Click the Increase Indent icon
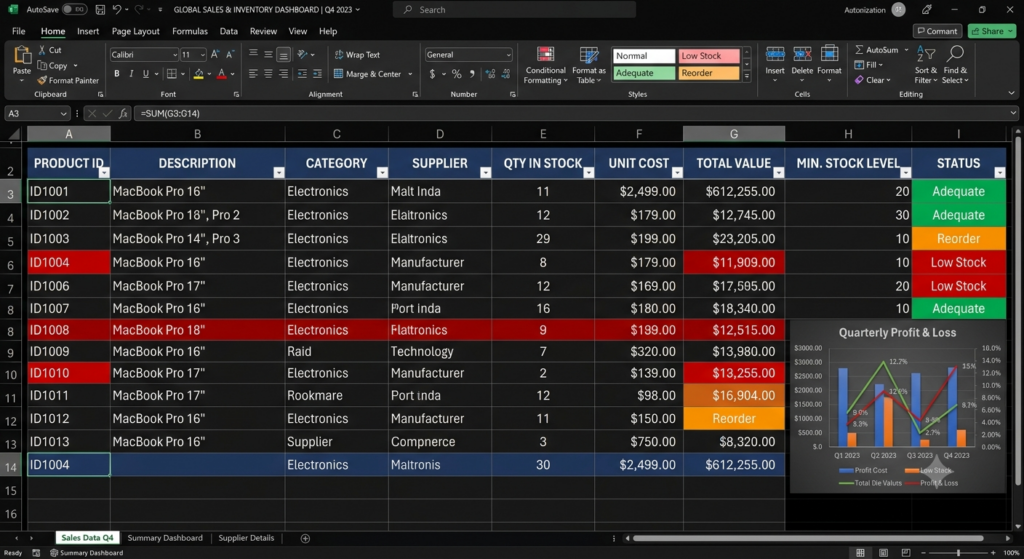 pyautogui.click(x=317, y=74)
